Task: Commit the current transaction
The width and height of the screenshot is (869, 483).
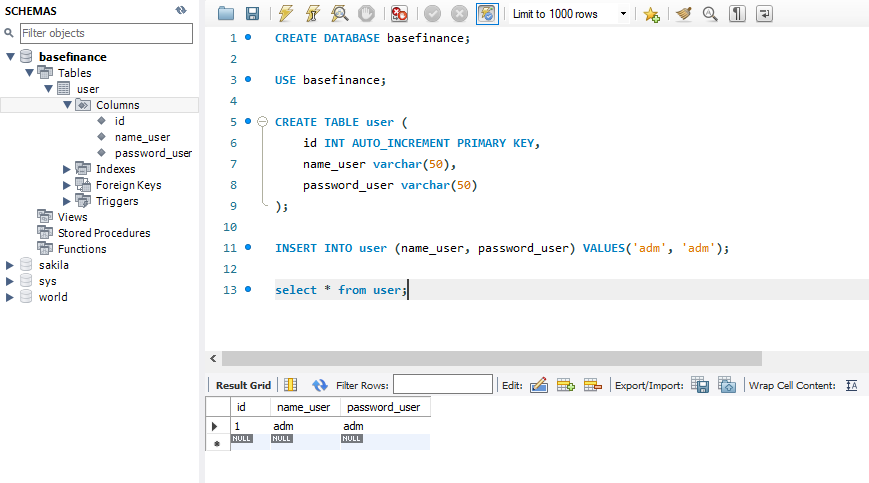Action: (x=432, y=14)
